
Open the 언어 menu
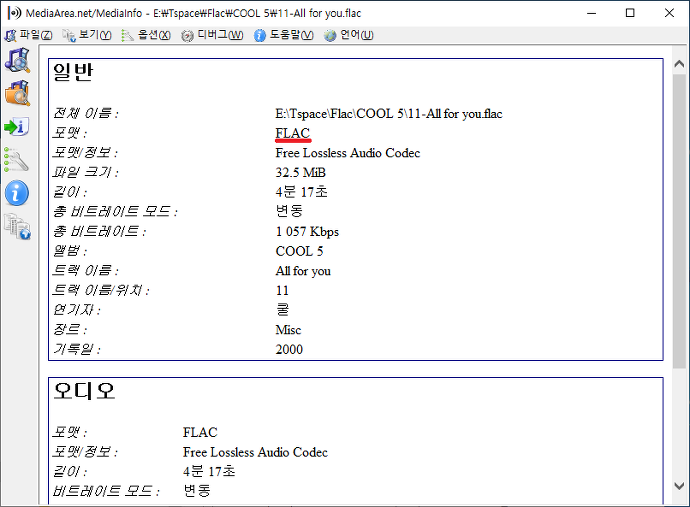coord(349,35)
